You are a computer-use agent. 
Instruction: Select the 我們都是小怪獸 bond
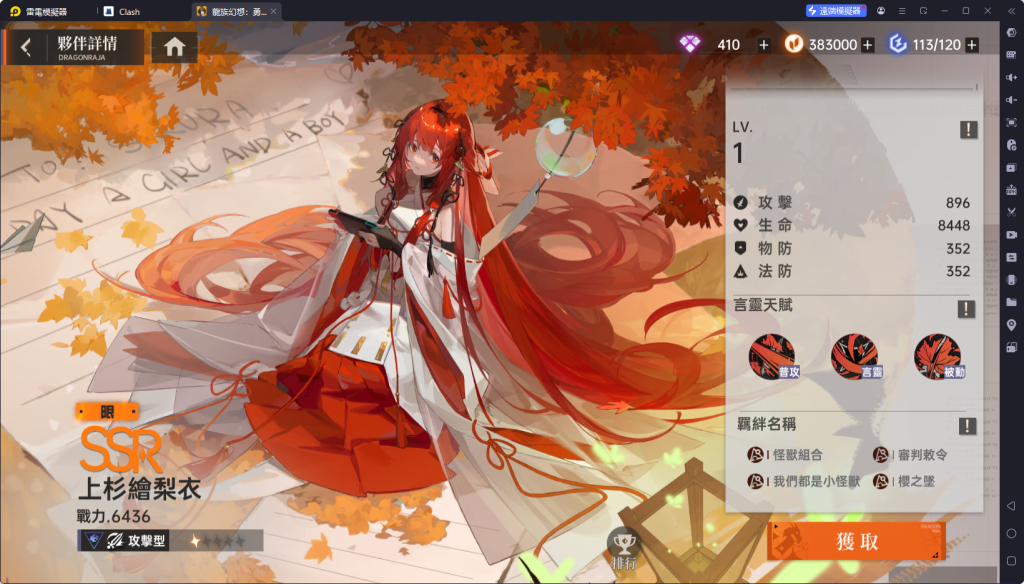coord(804,481)
